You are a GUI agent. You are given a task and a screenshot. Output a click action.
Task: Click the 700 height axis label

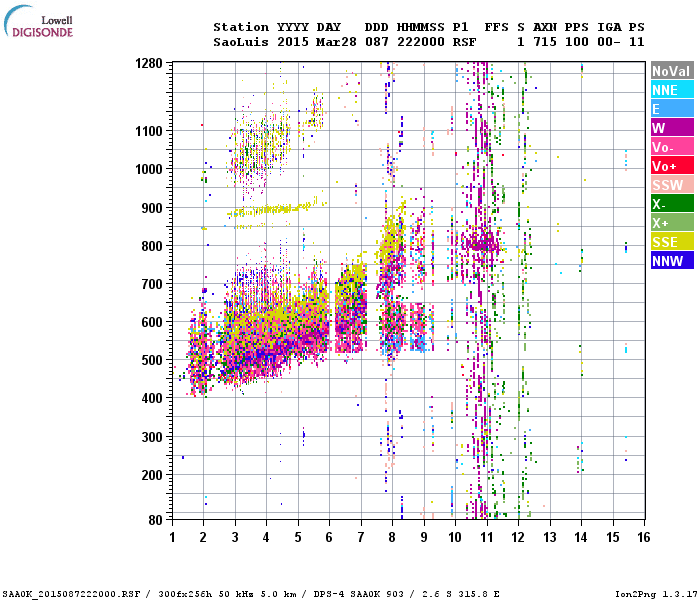pos(152,284)
